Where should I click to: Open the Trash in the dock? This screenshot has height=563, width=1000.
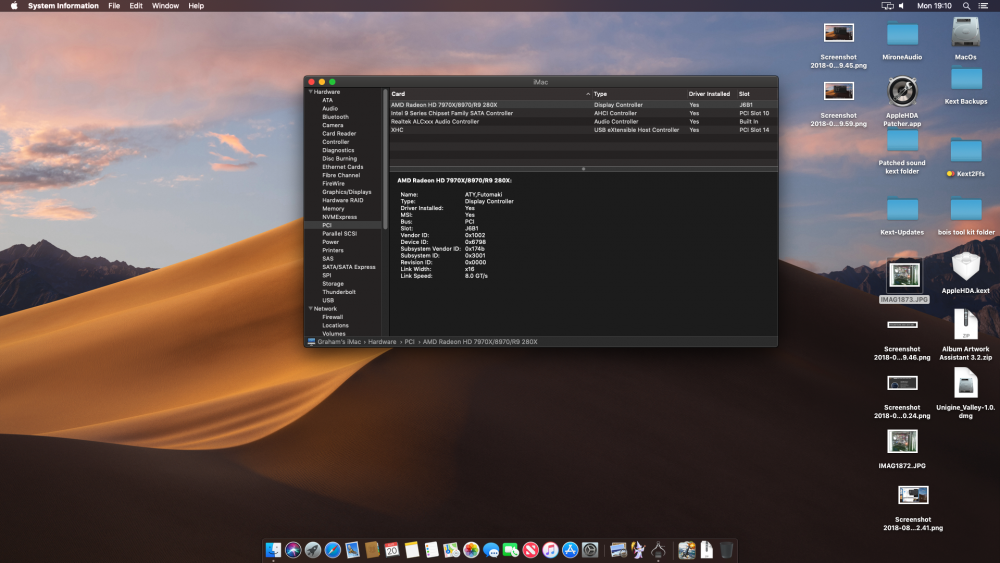[x=726, y=550]
